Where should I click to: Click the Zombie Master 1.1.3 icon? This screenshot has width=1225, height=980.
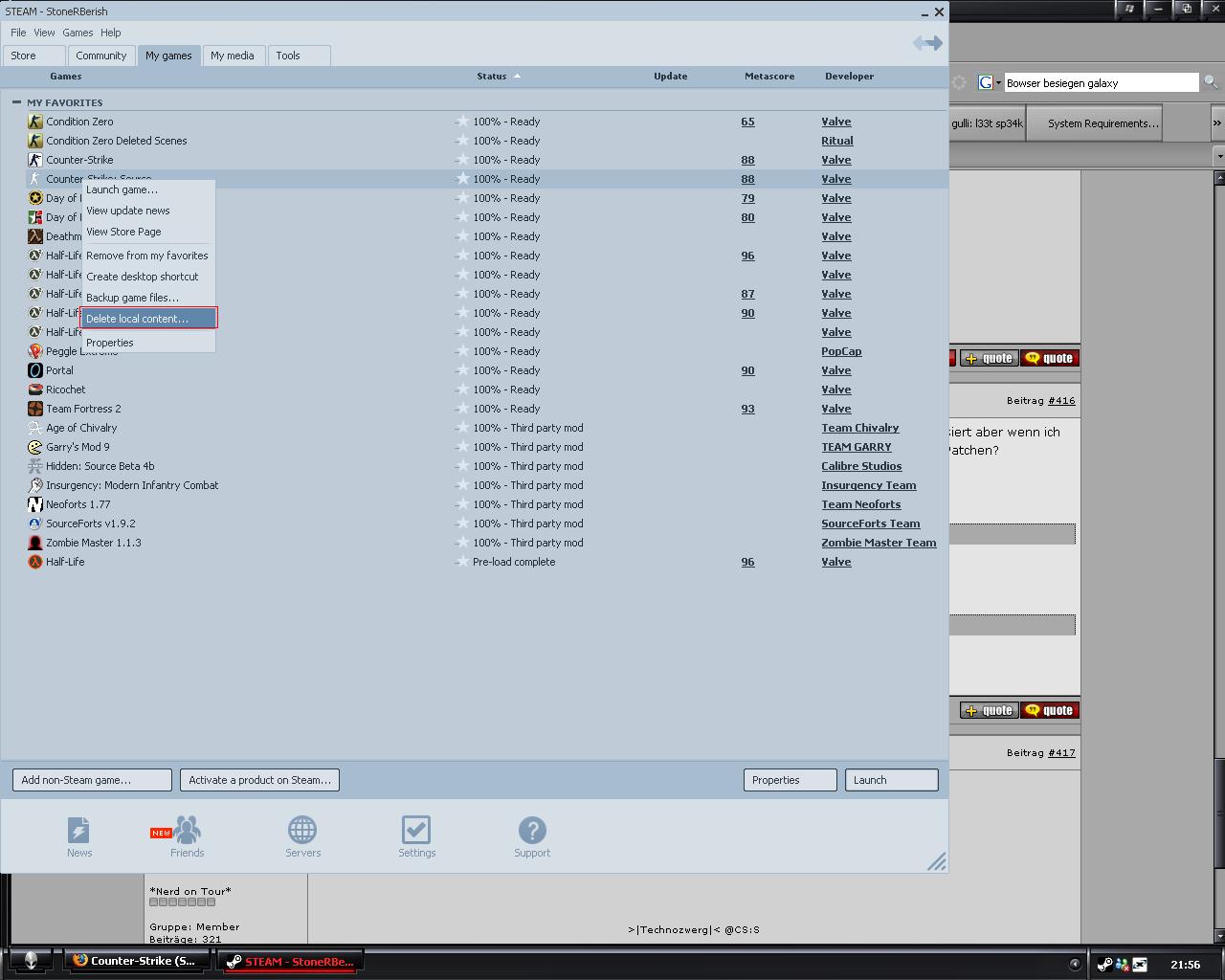35,543
